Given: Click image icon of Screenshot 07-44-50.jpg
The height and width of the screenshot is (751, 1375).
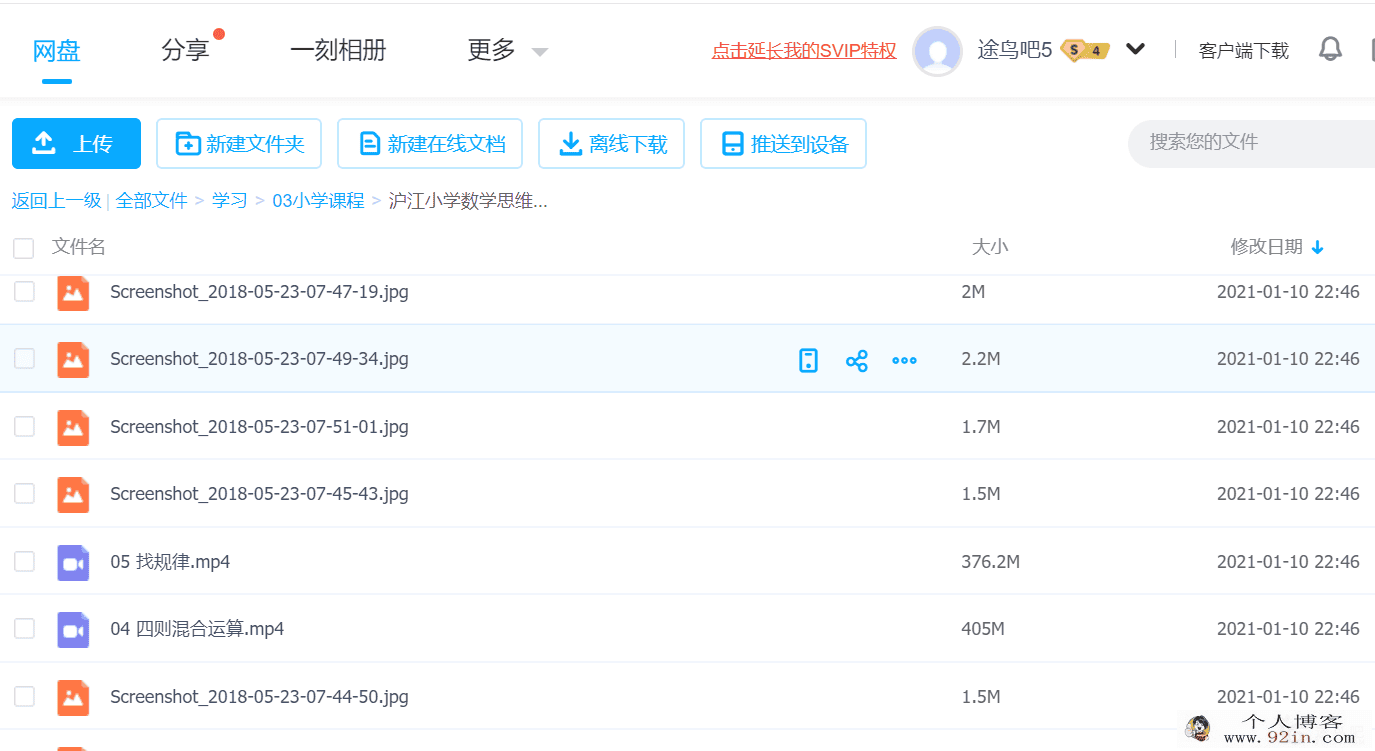Looking at the screenshot, I should click(x=73, y=697).
